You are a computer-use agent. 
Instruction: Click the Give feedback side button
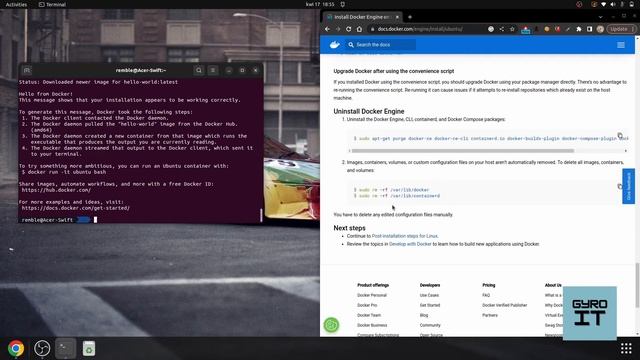click(x=629, y=186)
